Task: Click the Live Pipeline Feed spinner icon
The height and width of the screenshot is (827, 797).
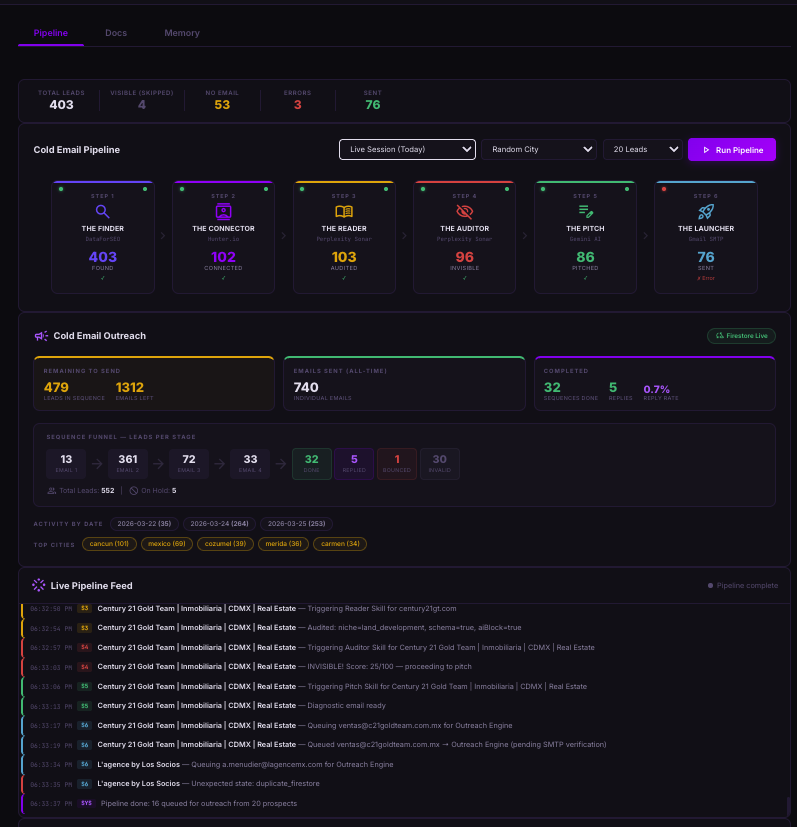Action: (39, 585)
